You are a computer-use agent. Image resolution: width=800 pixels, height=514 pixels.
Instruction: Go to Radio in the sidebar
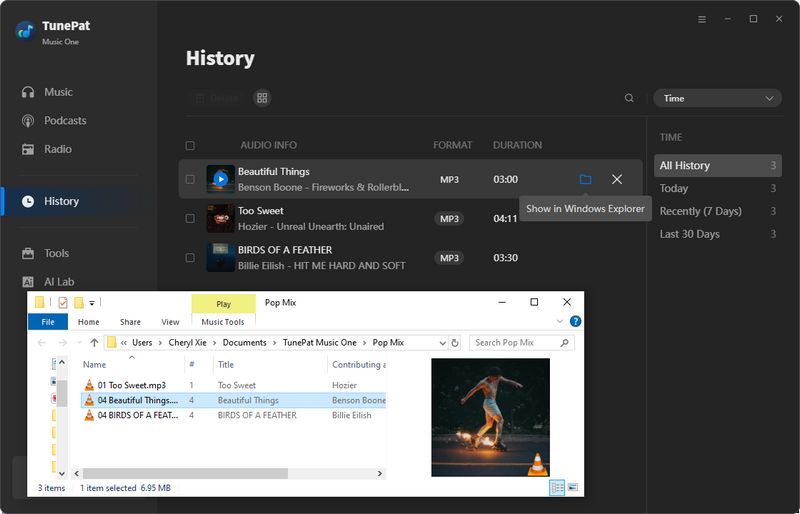(46, 149)
